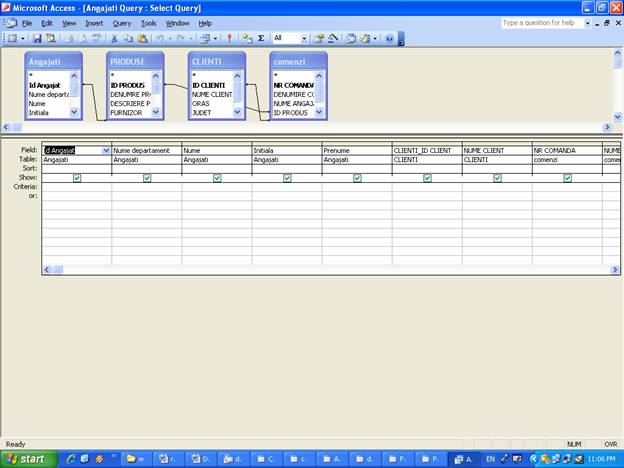Viewport: 624px width, 468px height.
Task: Click the New Object toolbar icon
Action: (365, 38)
